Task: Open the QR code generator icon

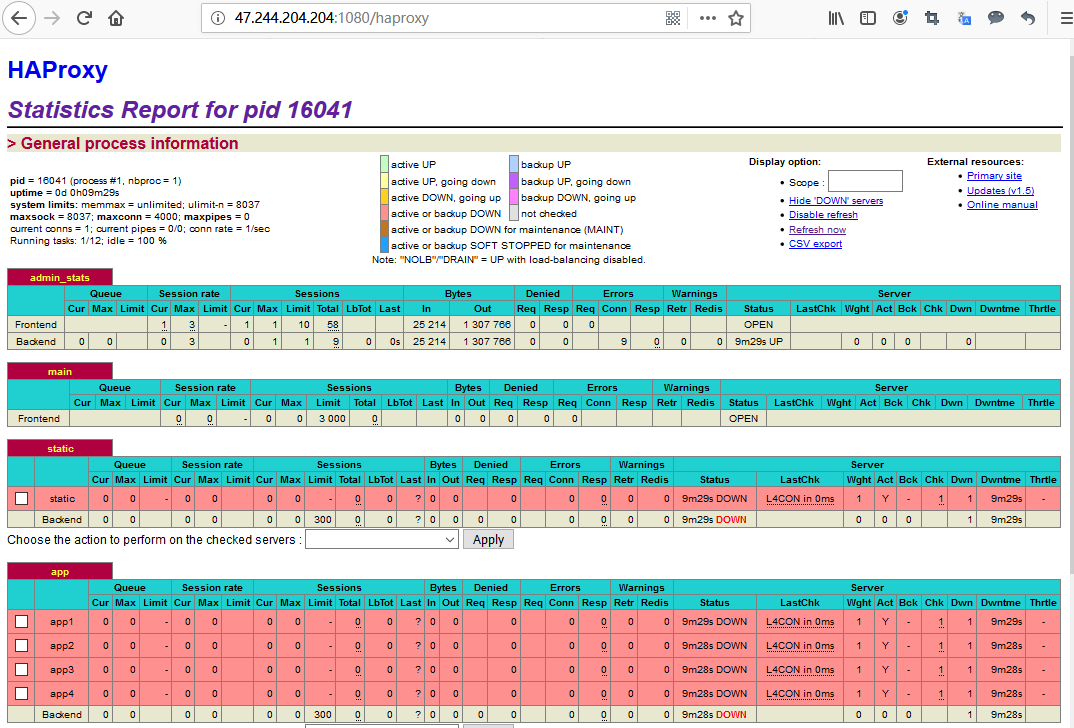Action: click(x=673, y=18)
